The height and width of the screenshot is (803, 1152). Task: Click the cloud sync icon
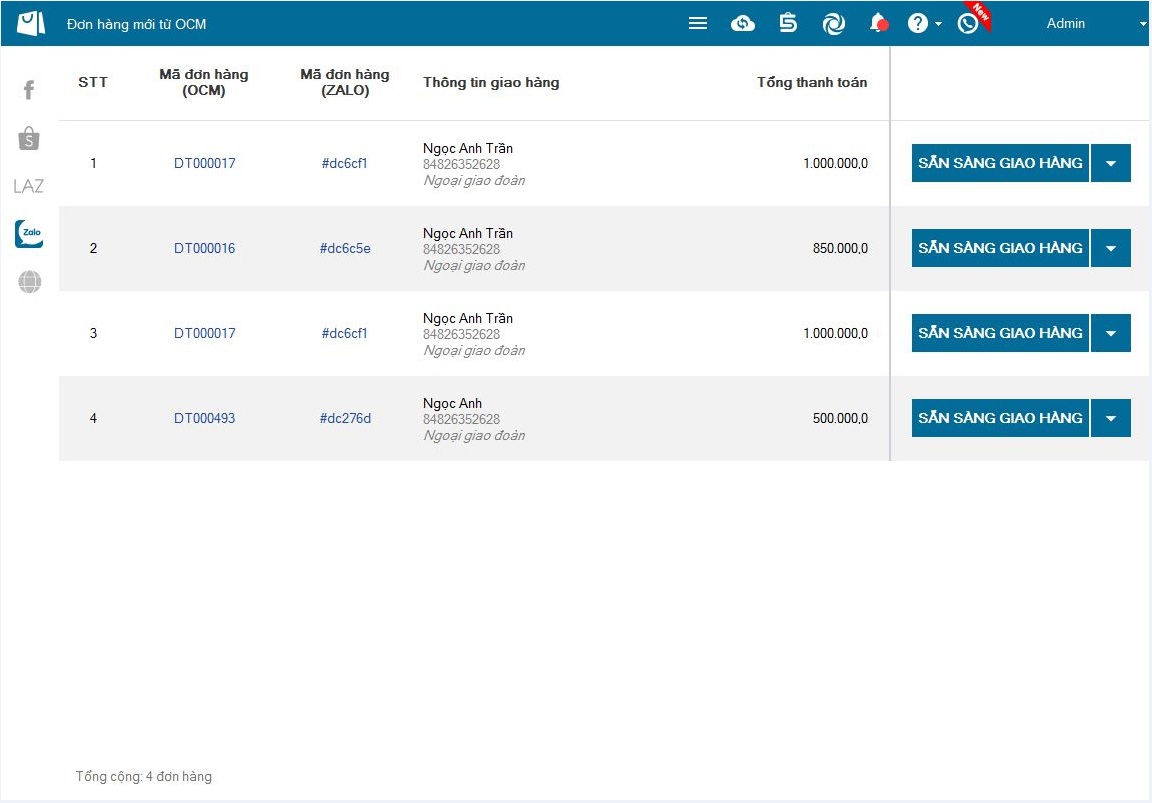pyautogui.click(x=743, y=23)
